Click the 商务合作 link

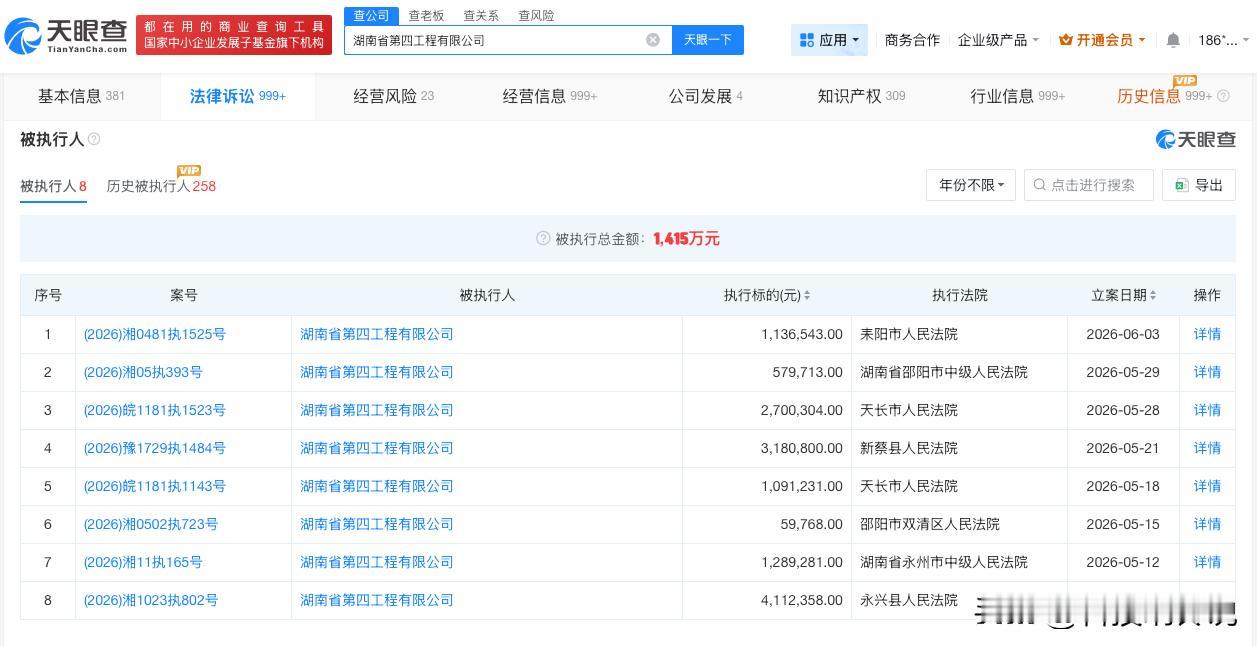pyautogui.click(x=912, y=40)
